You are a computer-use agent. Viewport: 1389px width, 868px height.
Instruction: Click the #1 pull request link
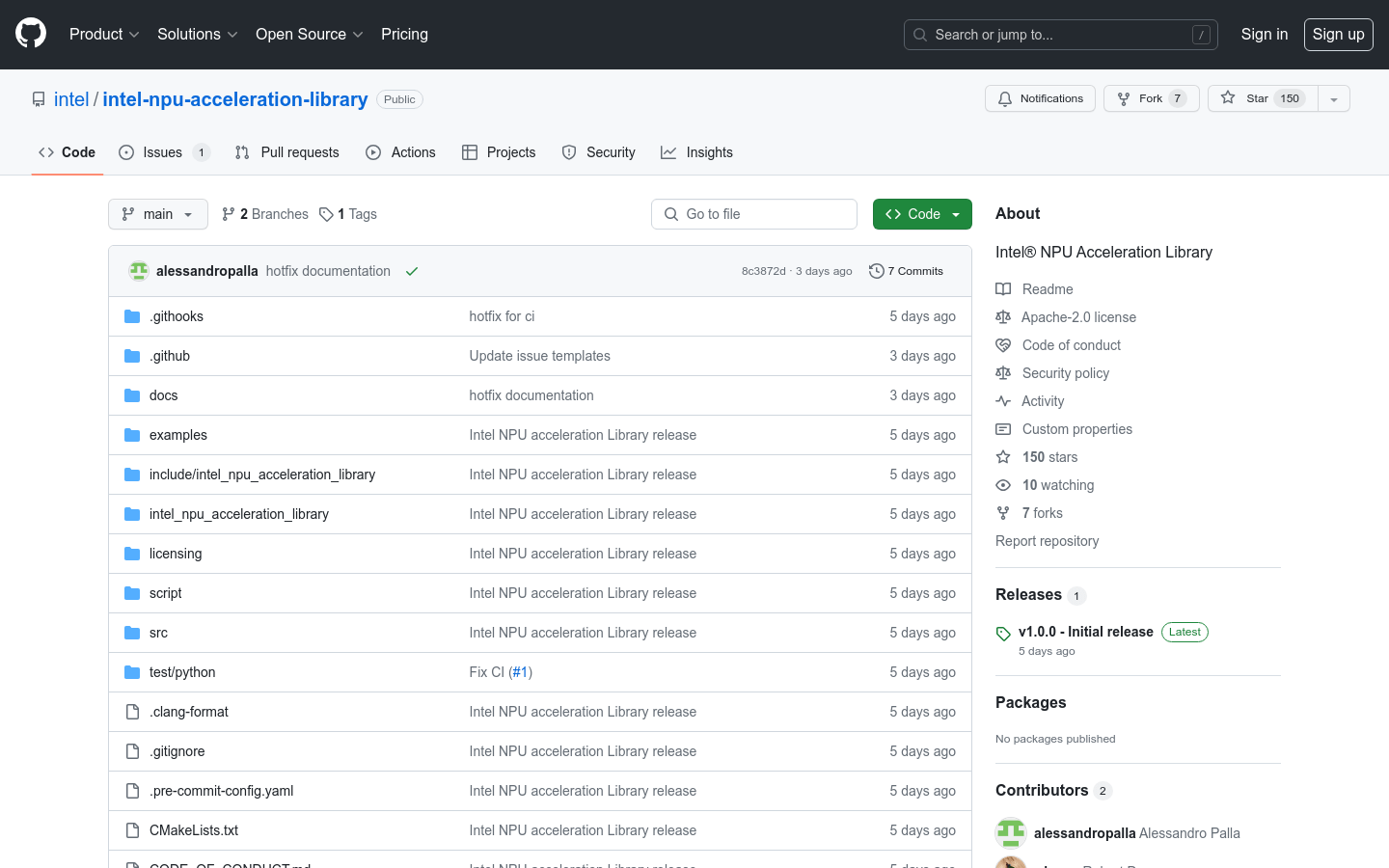520,672
